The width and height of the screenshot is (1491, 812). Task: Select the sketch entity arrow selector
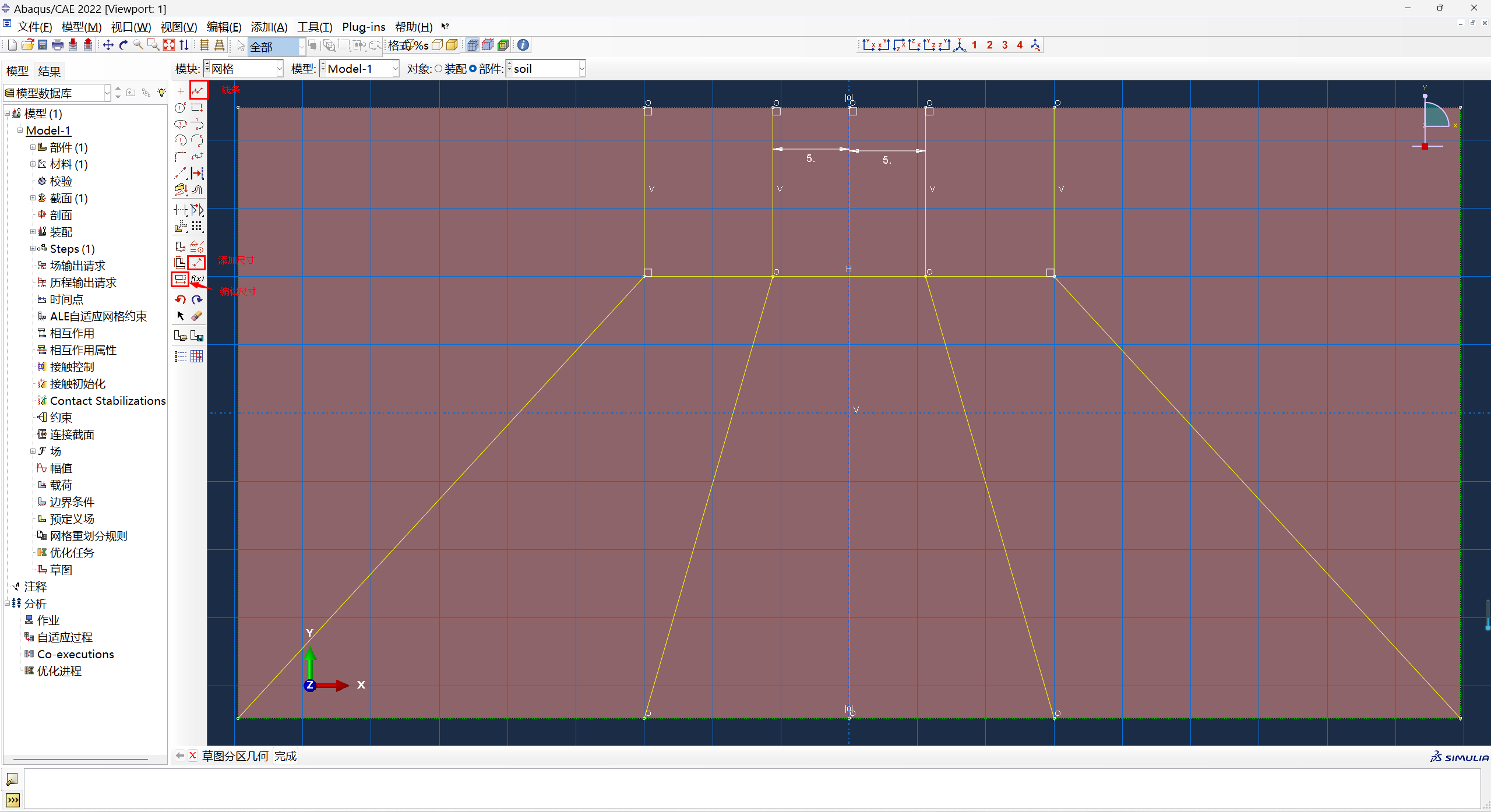(181, 316)
